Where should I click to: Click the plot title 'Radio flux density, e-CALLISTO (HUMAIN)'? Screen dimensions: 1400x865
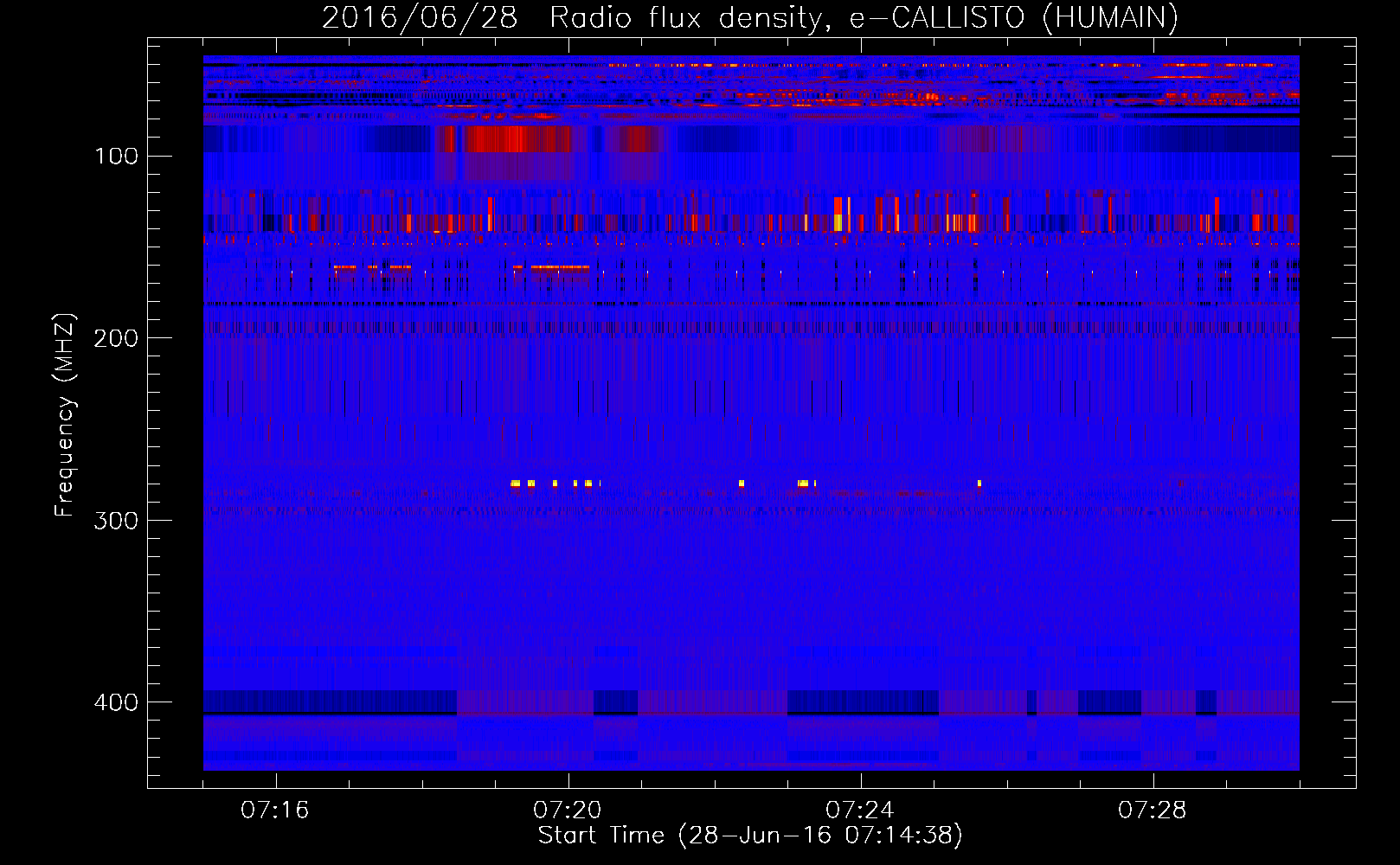pos(864,17)
